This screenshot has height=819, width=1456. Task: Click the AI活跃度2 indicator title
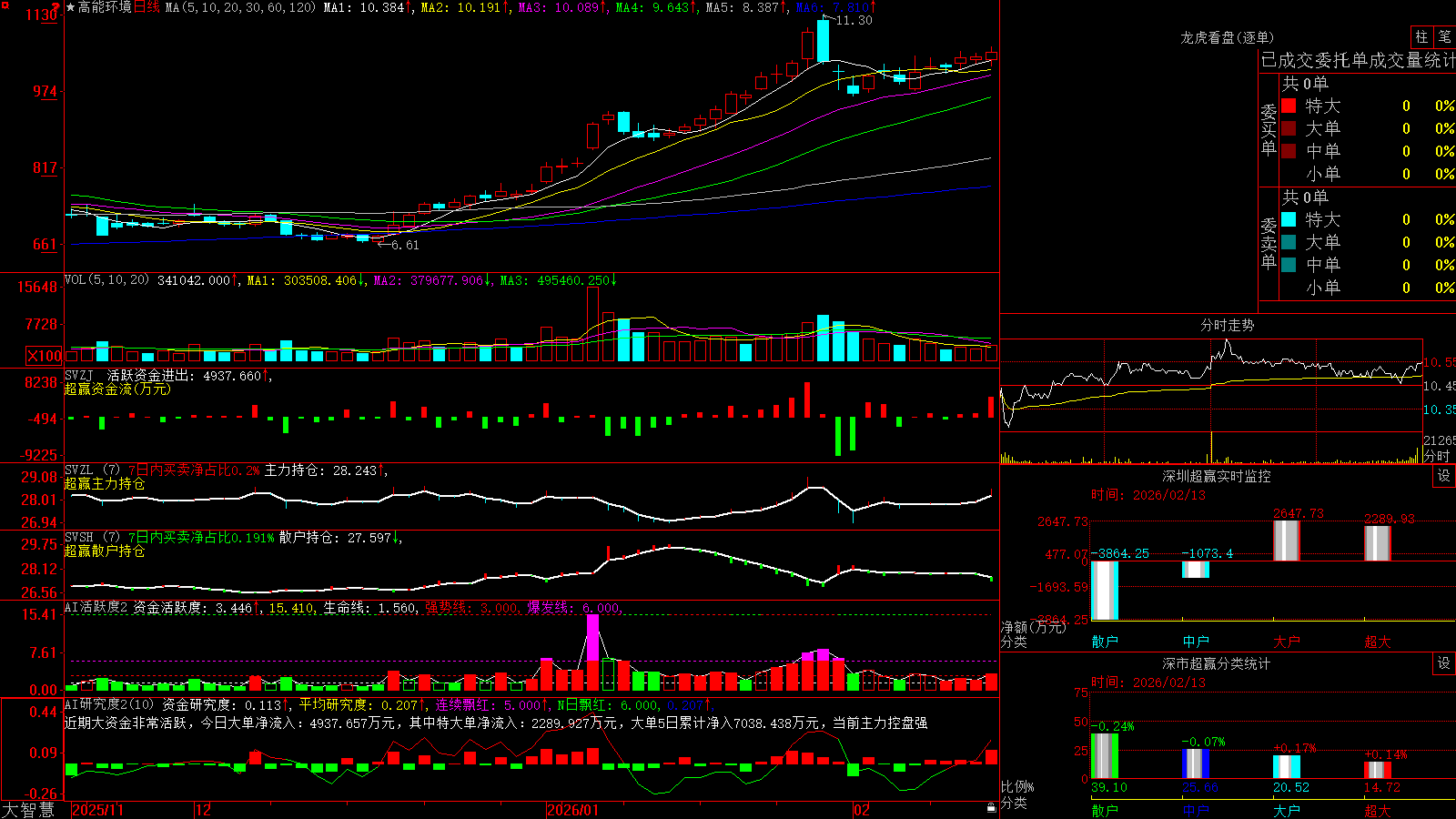pos(96,608)
